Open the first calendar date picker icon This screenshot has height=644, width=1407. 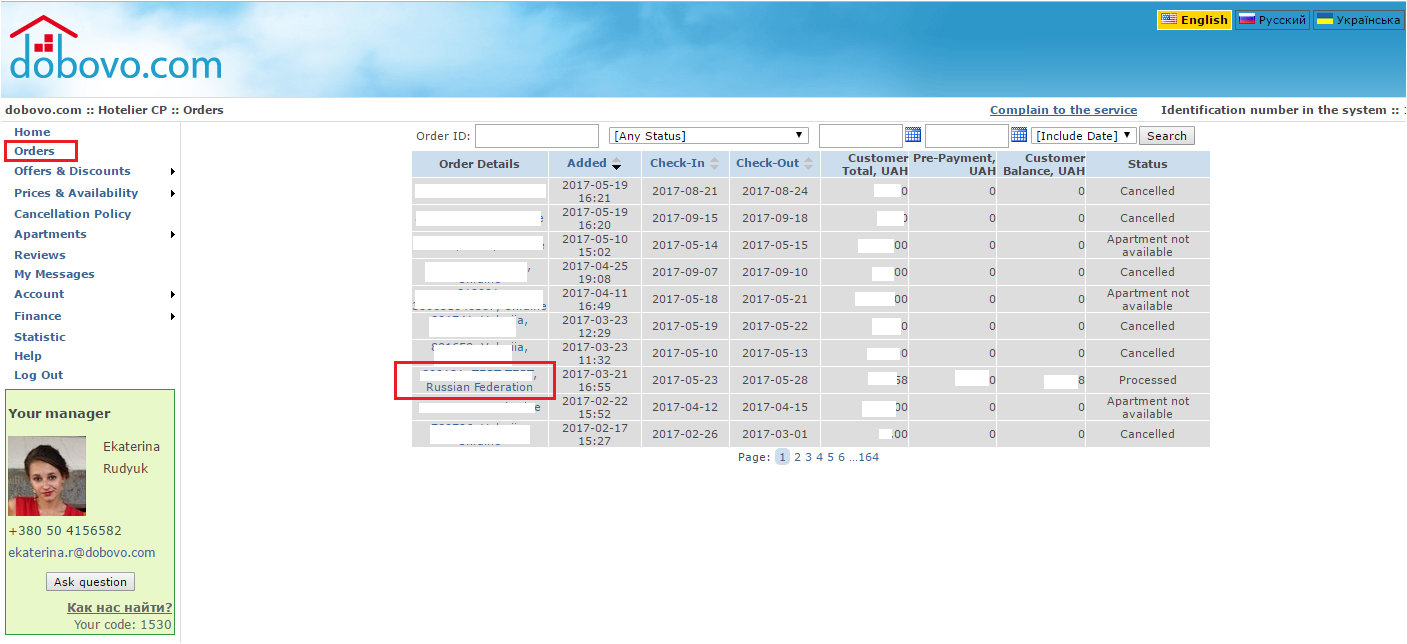913,135
